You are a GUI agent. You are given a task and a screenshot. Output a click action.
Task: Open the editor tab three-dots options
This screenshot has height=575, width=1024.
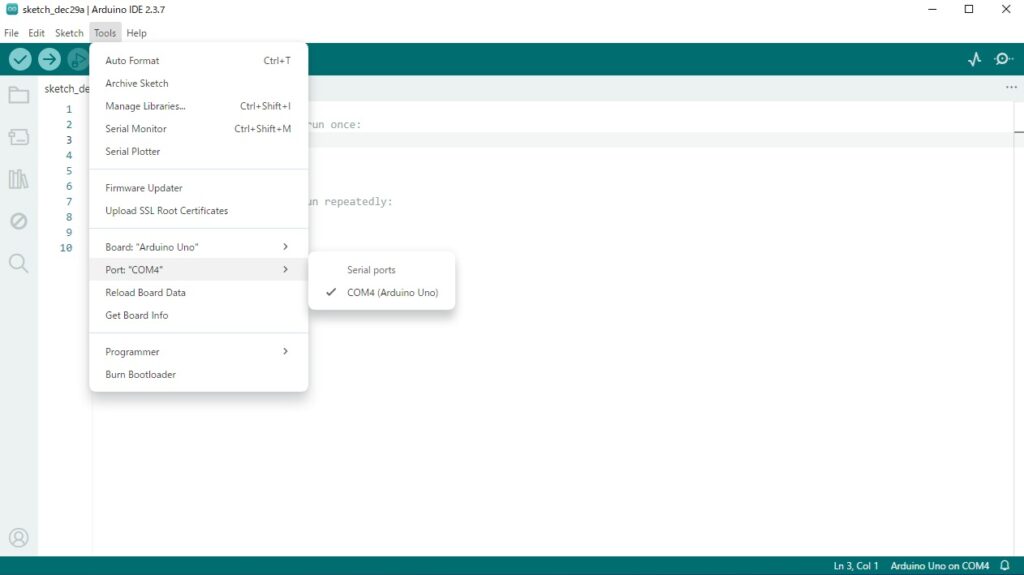[x=1011, y=88]
